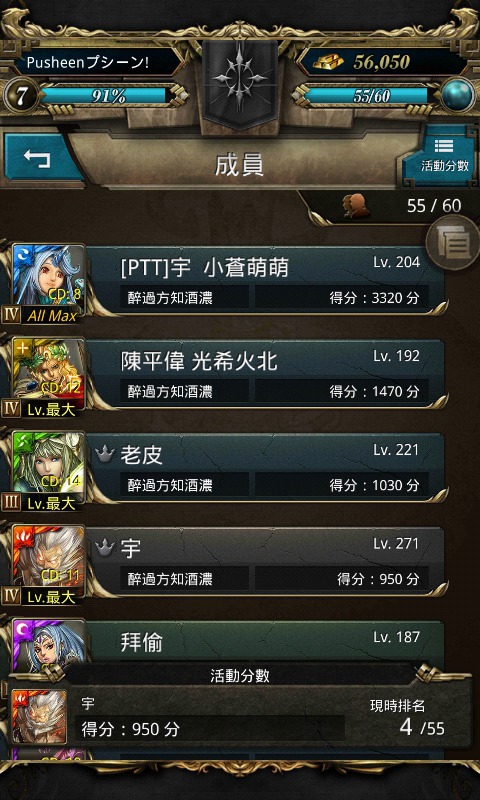
Task: Open the 活動分數 list menu
Action: 443,156
